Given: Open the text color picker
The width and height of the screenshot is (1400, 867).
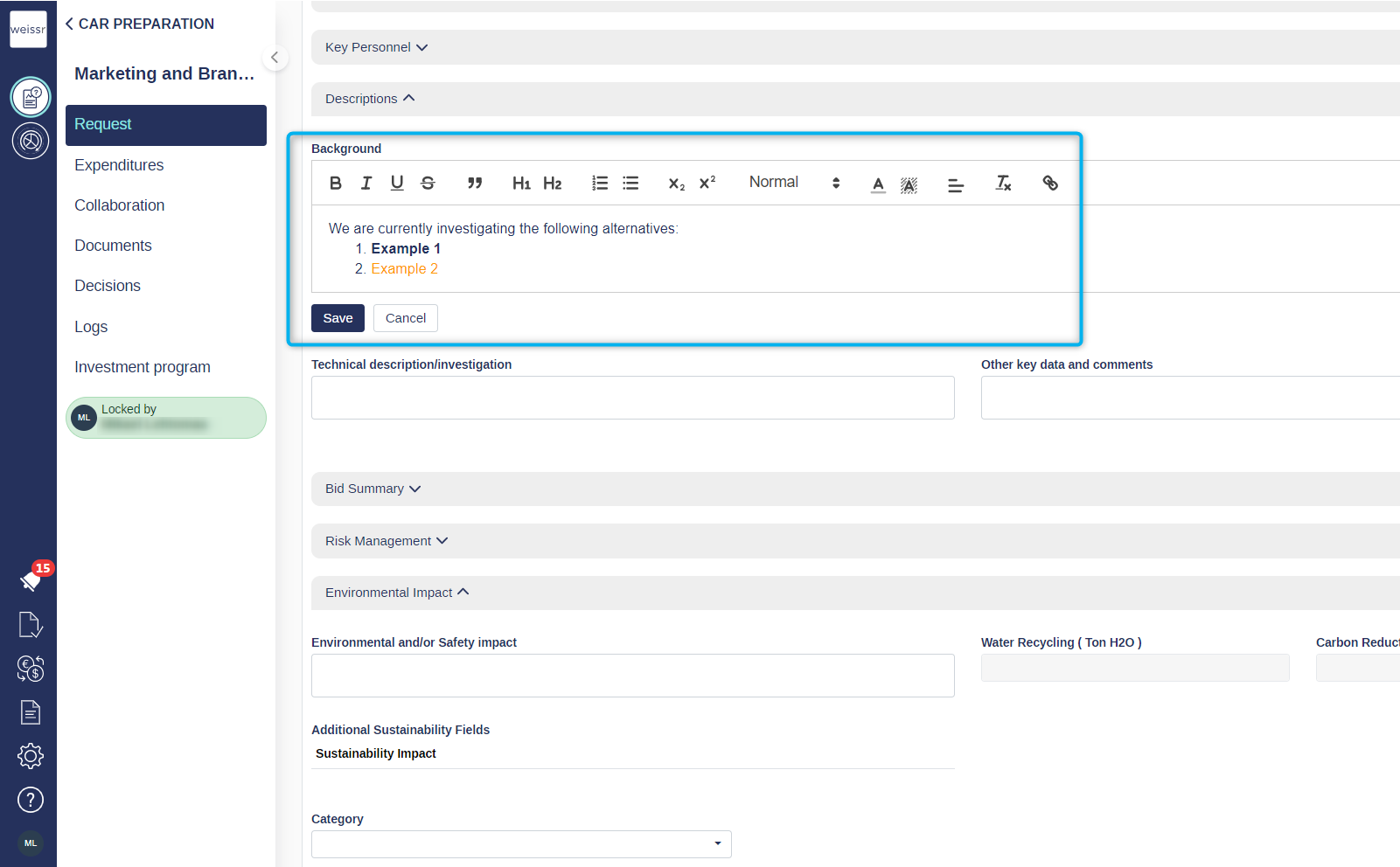Looking at the screenshot, I should [x=879, y=184].
